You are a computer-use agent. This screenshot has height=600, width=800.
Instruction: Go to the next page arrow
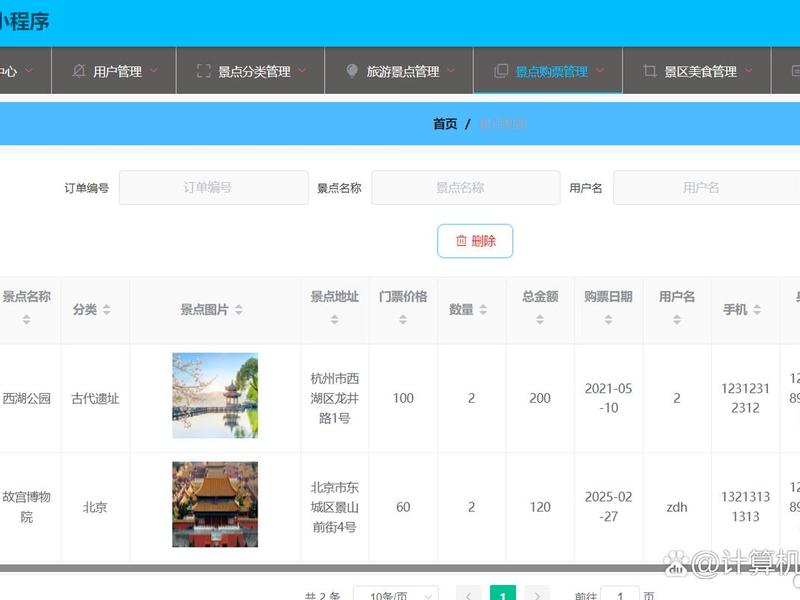537,594
